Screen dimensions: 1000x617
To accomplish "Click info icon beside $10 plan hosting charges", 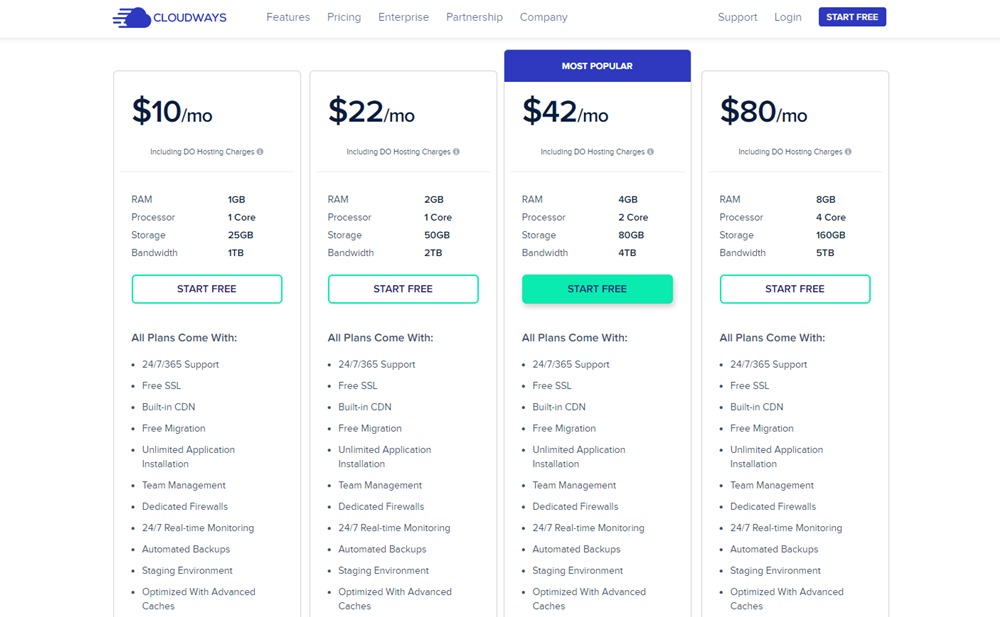I will [x=260, y=152].
